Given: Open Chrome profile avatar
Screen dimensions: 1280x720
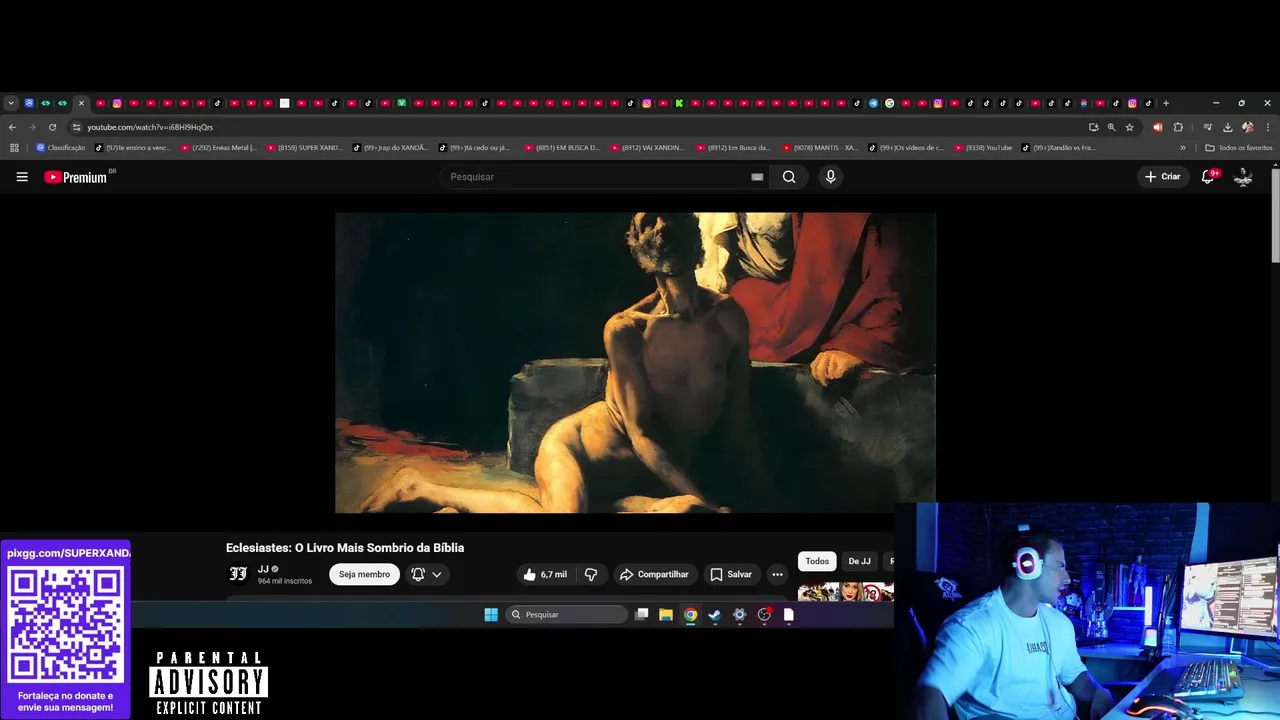Looking at the screenshot, I should tap(1247, 127).
